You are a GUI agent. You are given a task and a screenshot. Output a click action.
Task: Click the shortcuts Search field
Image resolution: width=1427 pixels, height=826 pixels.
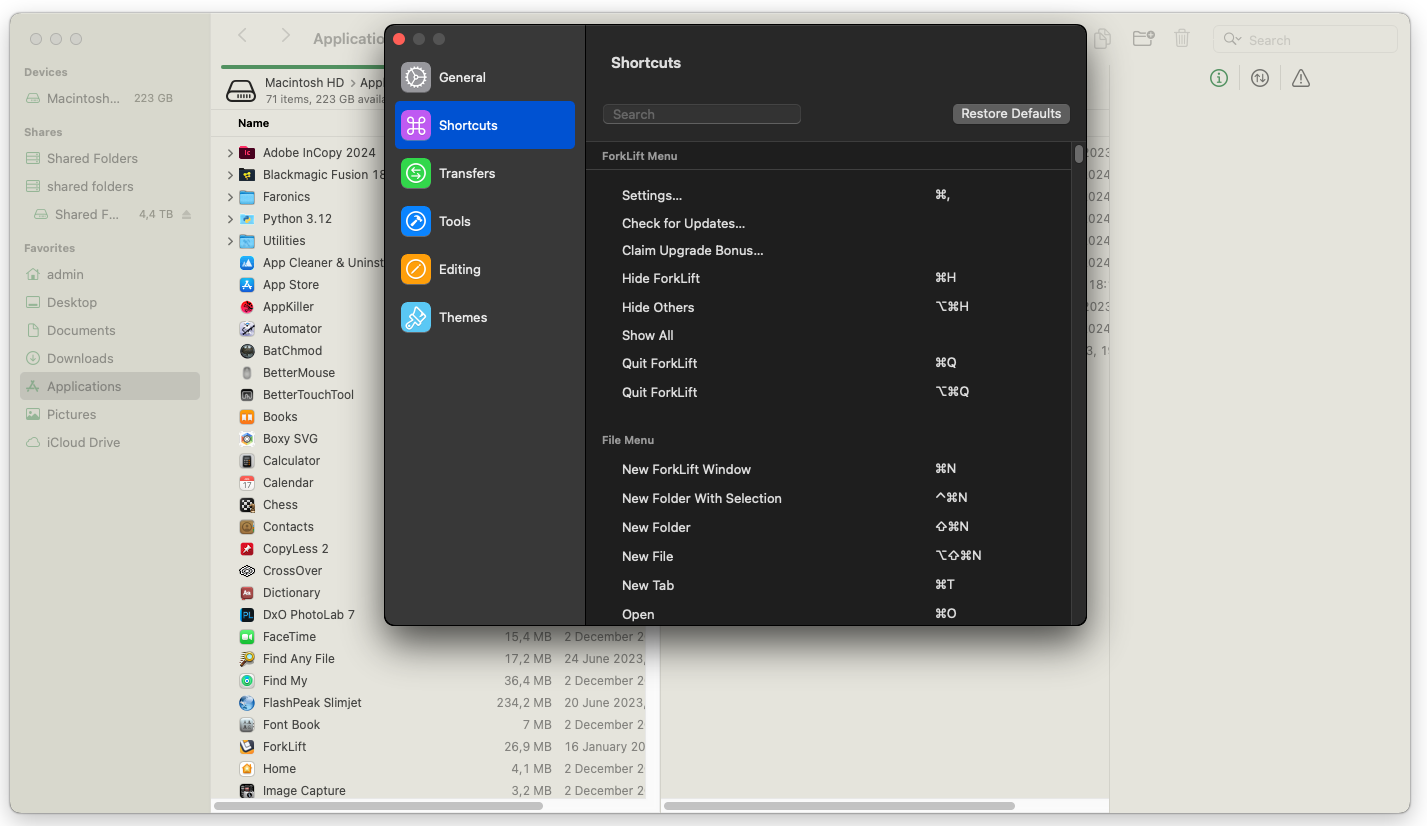701,114
